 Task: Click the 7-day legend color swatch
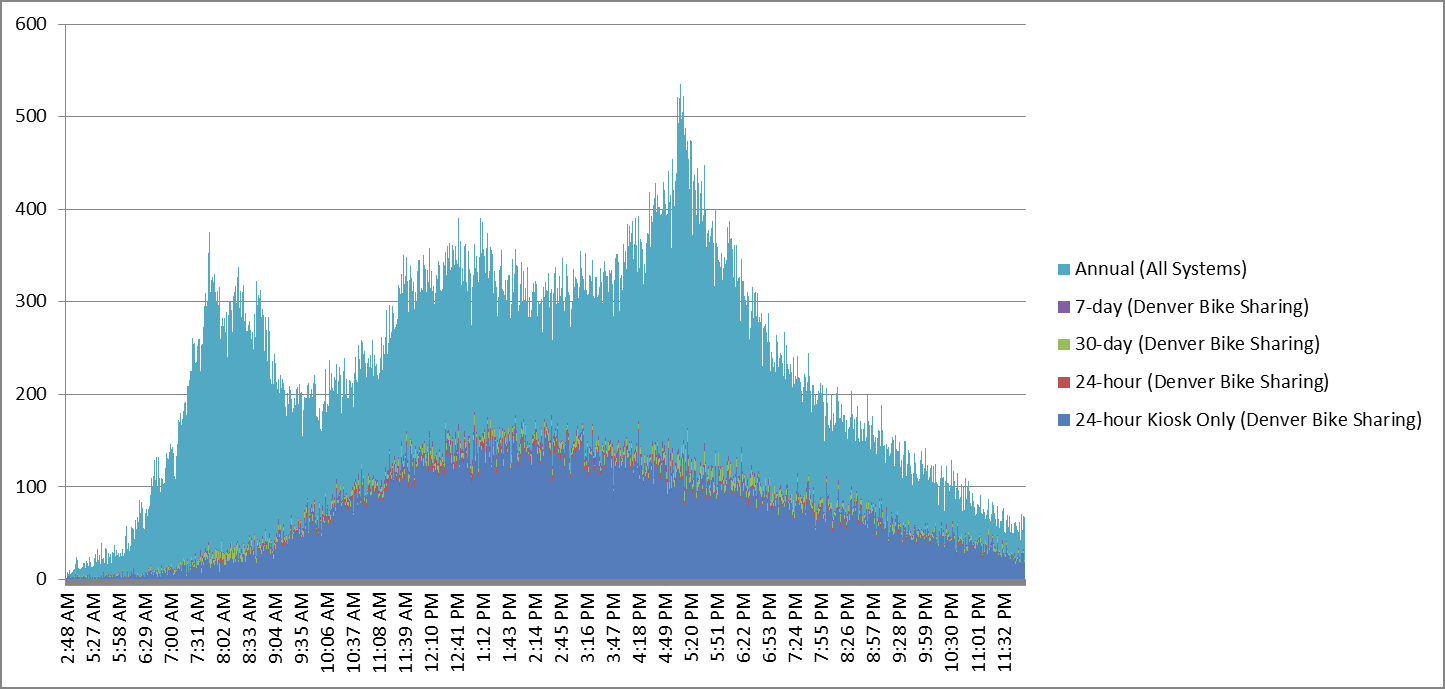(1064, 307)
